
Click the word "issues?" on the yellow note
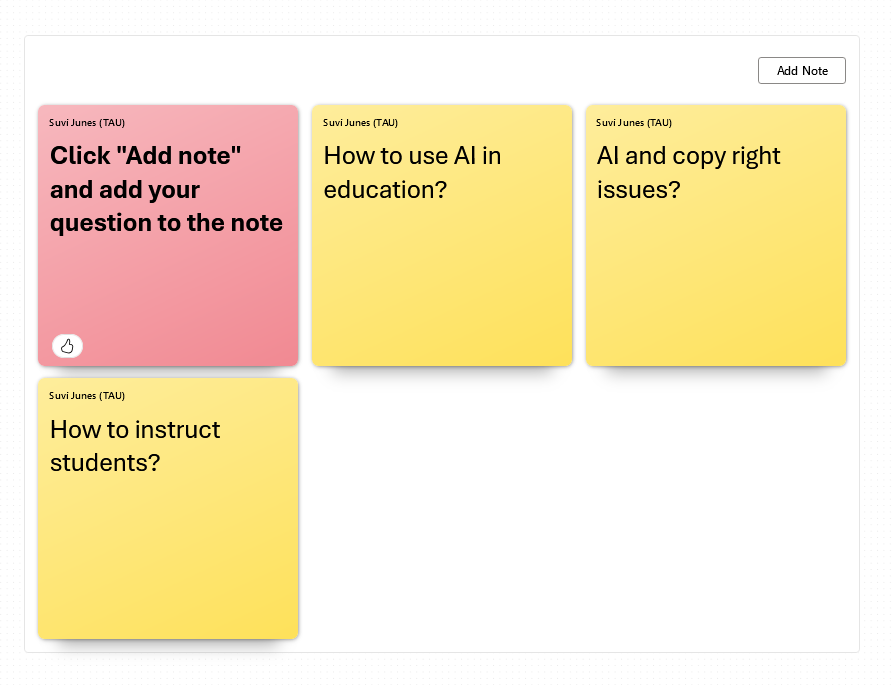638,189
